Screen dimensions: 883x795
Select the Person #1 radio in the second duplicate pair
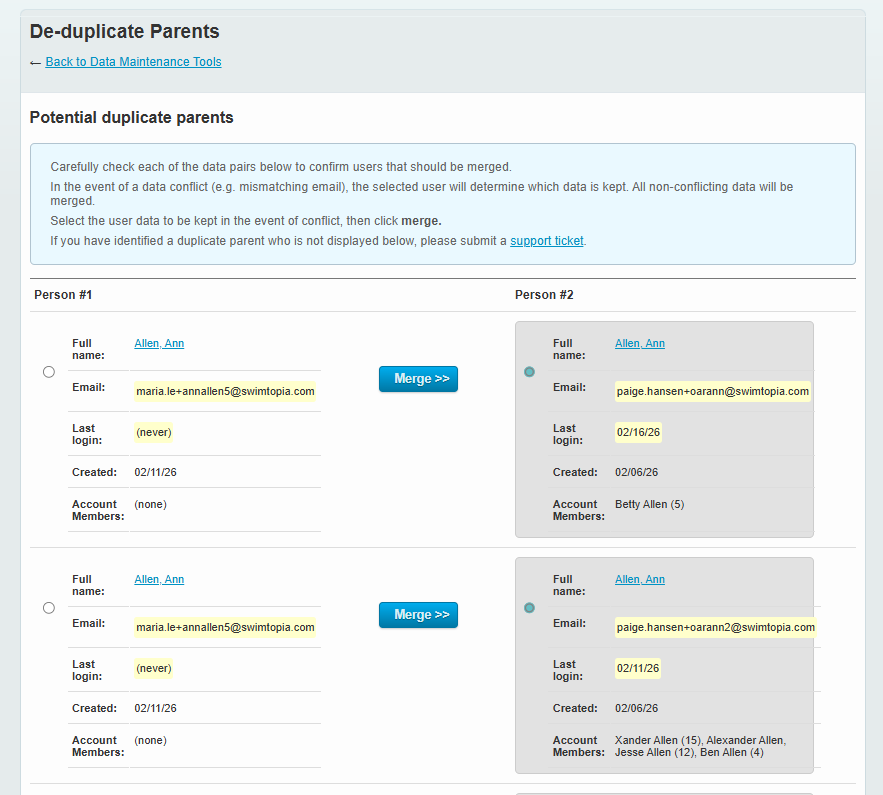pos(48,607)
